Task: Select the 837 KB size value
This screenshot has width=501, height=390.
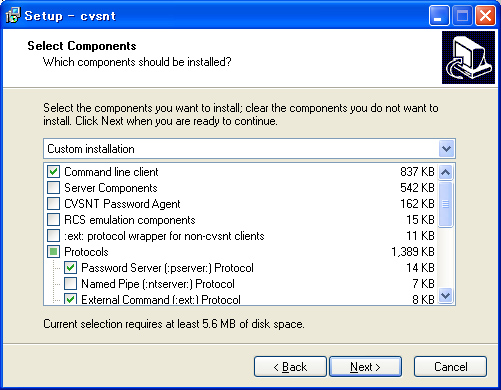Action: point(417,172)
